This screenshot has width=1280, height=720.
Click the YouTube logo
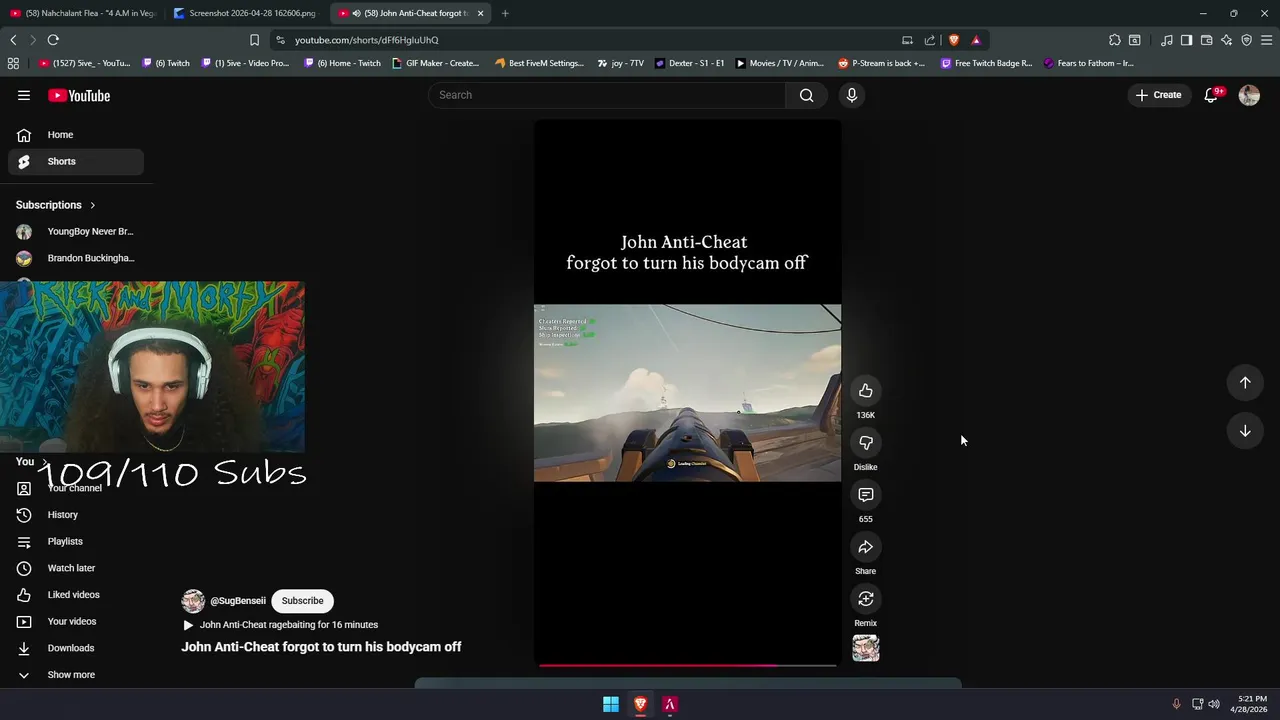point(79,95)
